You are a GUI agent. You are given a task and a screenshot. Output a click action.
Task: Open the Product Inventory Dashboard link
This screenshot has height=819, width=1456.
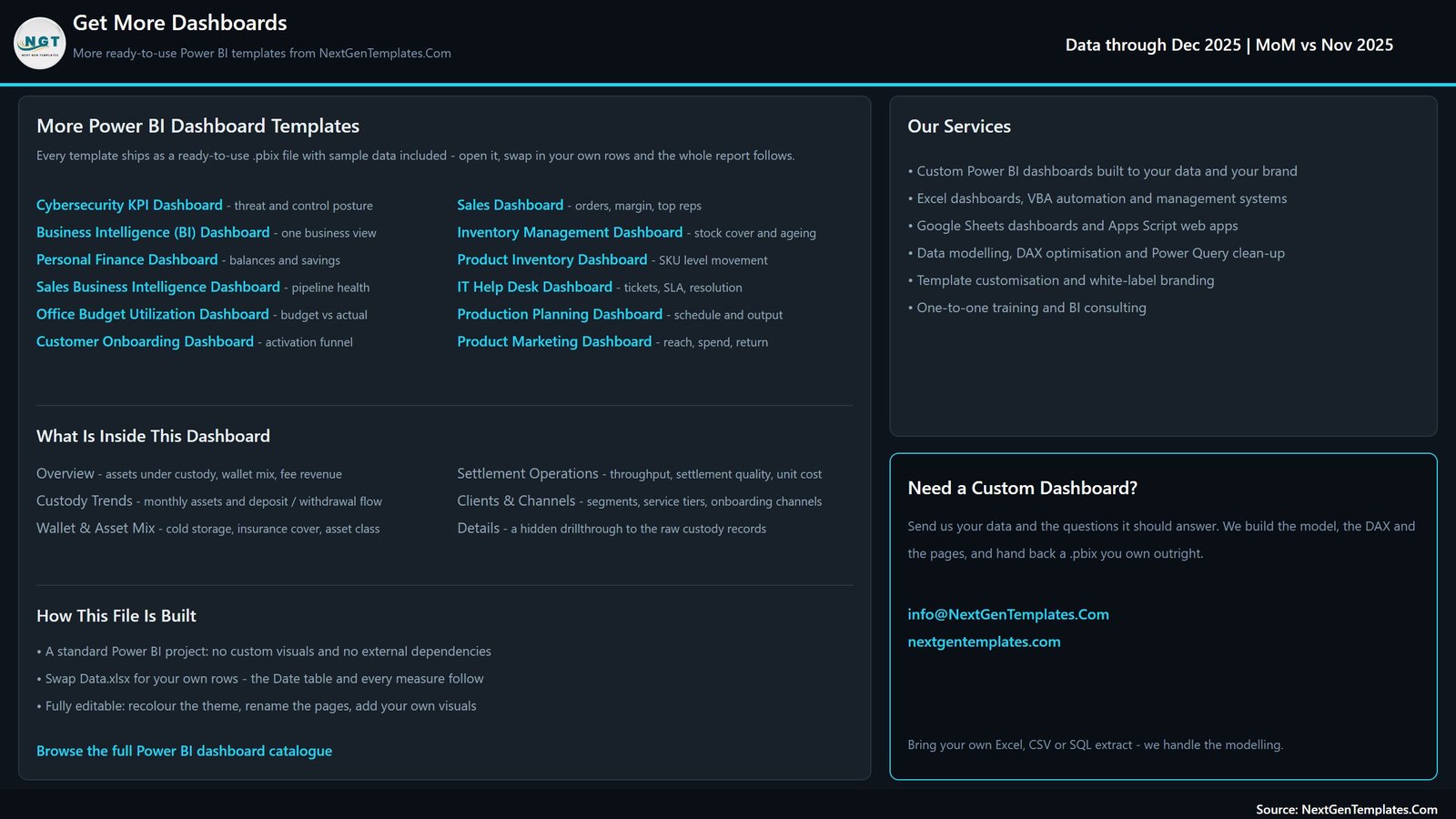(x=552, y=260)
